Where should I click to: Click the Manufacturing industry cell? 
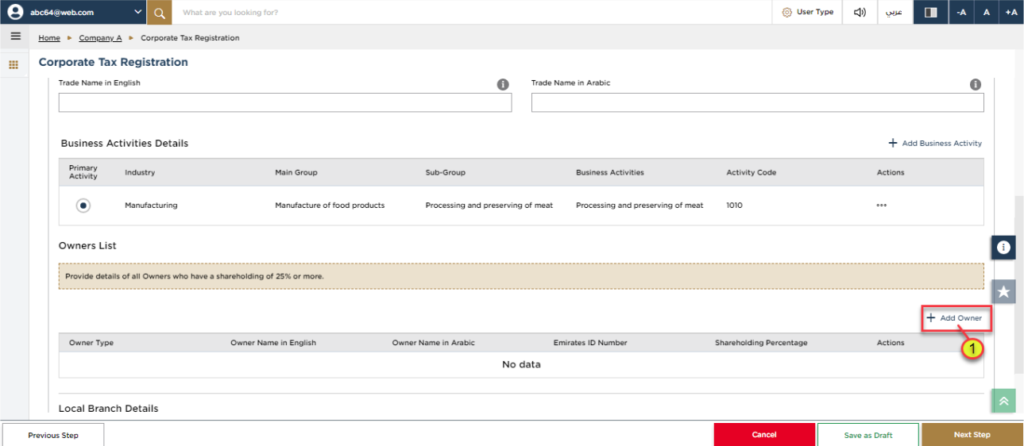click(x=151, y=205)
